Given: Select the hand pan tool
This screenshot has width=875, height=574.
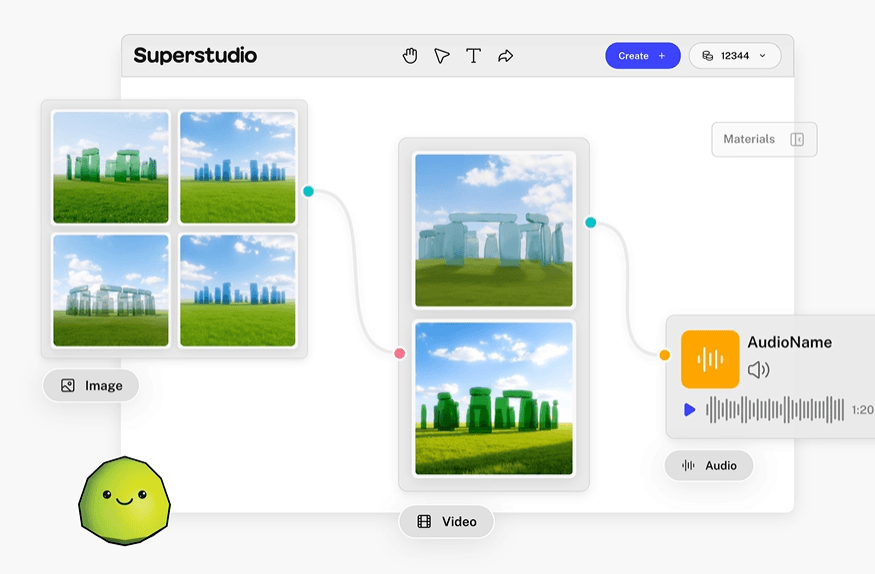Looking at the screenshot, I should coord(410,56).
